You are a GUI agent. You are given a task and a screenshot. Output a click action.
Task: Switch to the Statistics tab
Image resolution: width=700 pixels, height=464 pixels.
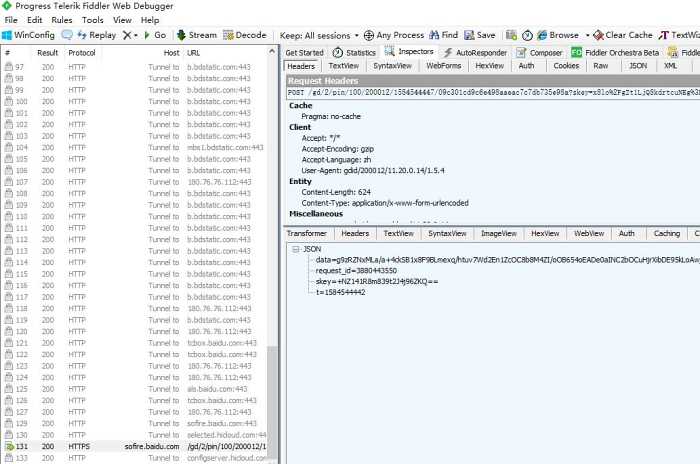point(354,53)
